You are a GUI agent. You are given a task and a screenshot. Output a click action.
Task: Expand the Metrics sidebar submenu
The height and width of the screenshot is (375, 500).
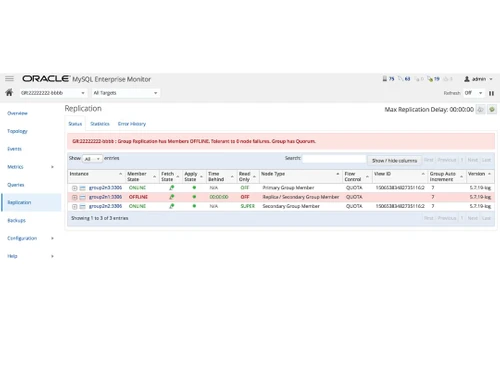coord(52,167)
